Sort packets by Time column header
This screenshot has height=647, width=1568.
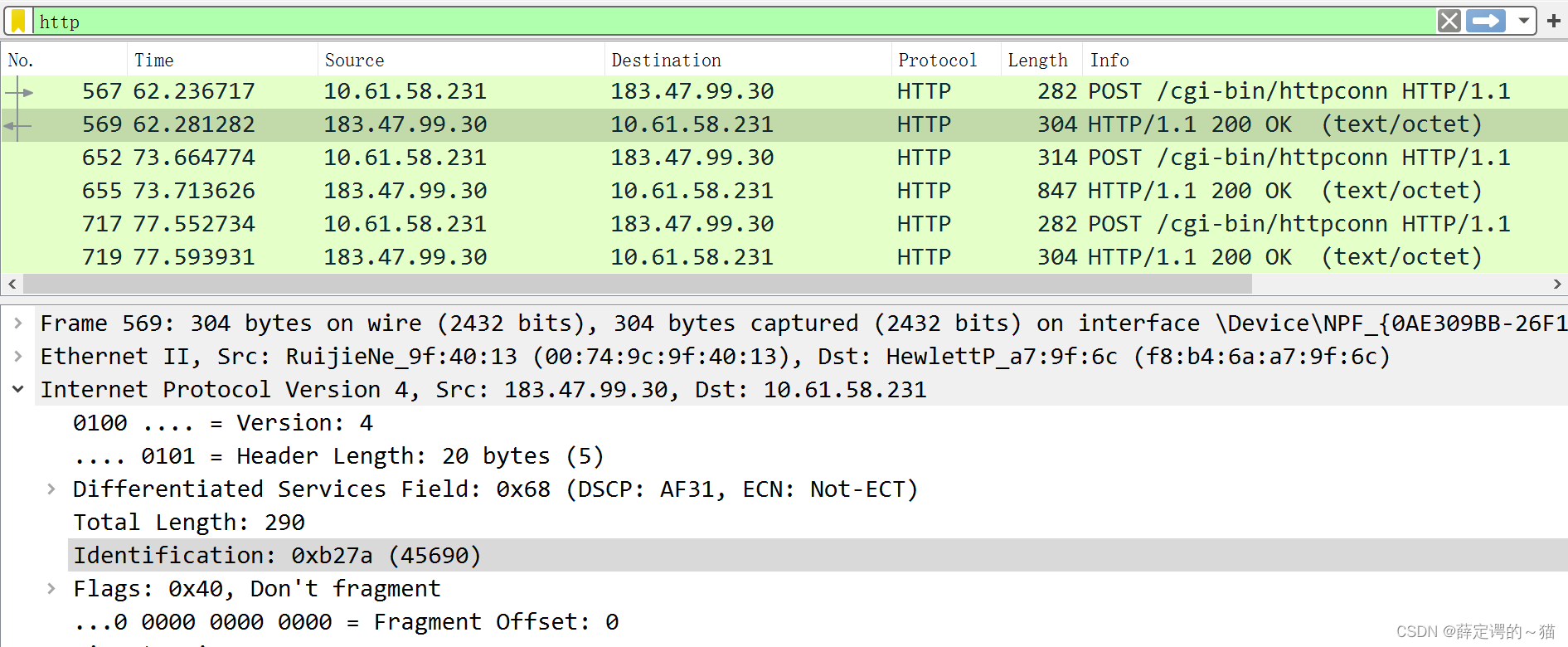pyautogui.click(x=222, y=60)
